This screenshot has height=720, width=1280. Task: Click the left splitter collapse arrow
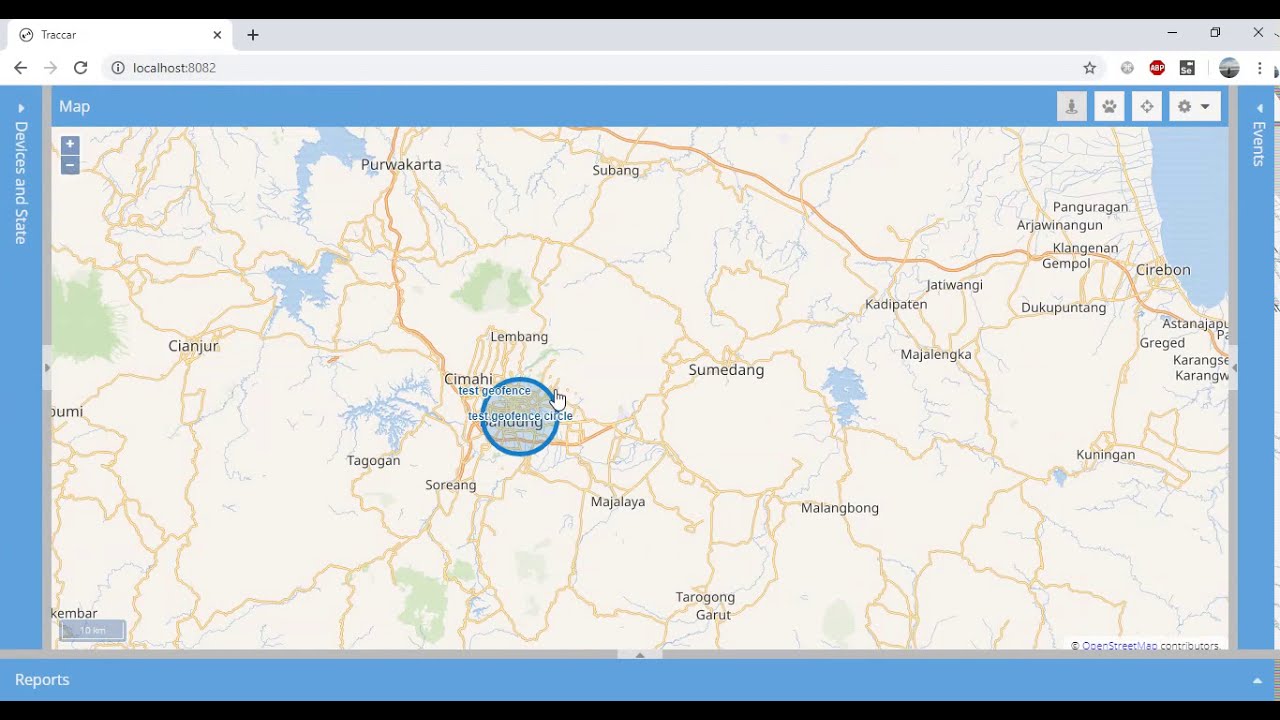pyautogui.click(x=47, y=368)
